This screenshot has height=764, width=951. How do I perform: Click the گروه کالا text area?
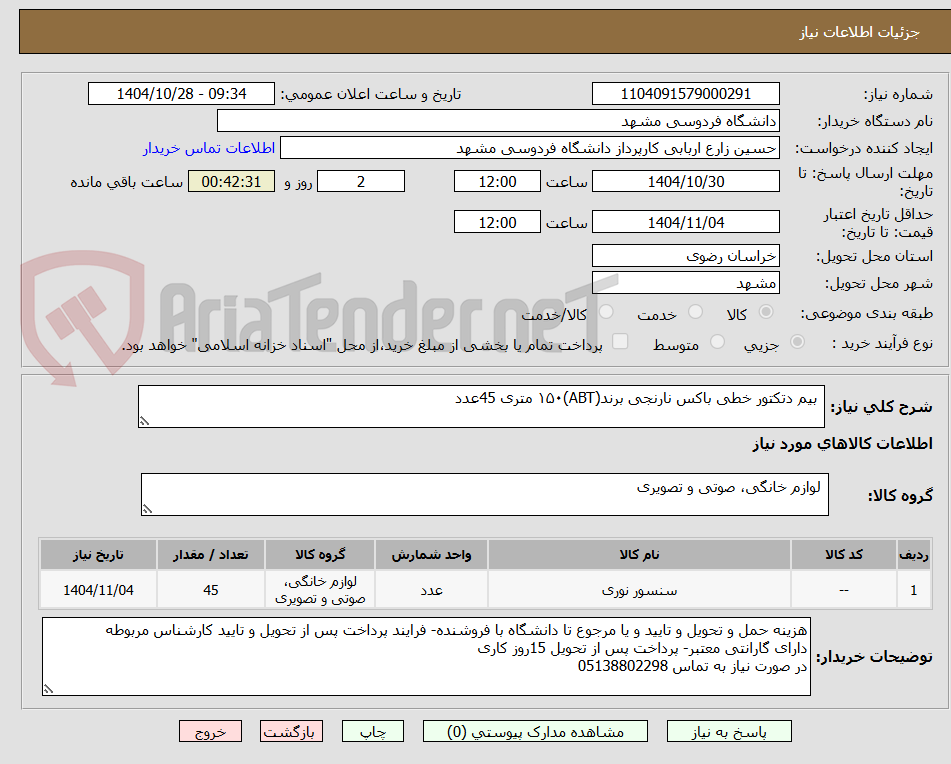point(485,494)
